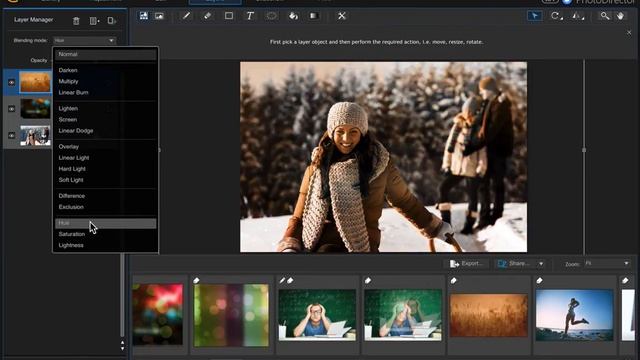Click the crossed tools icon in toolbar
This screenshot has width=640, height=360.
(x=342, y=16)
